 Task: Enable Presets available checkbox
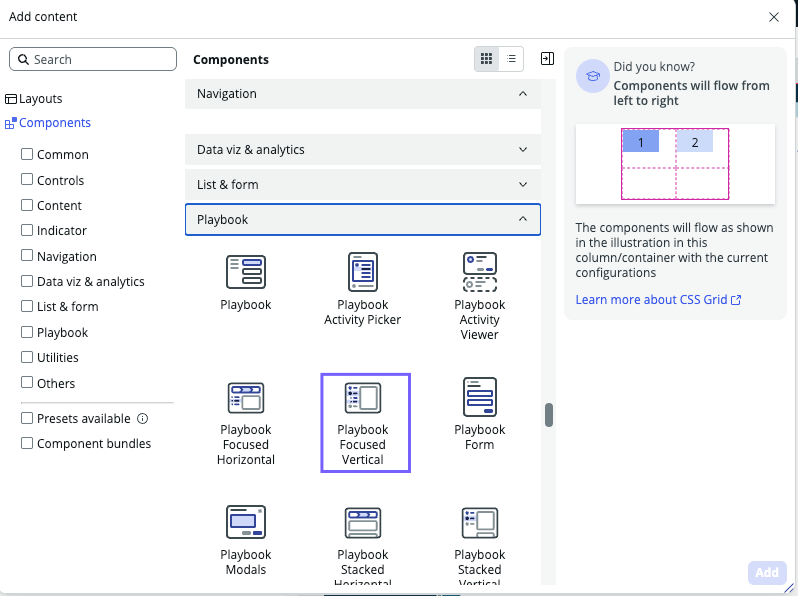point(27,418)
